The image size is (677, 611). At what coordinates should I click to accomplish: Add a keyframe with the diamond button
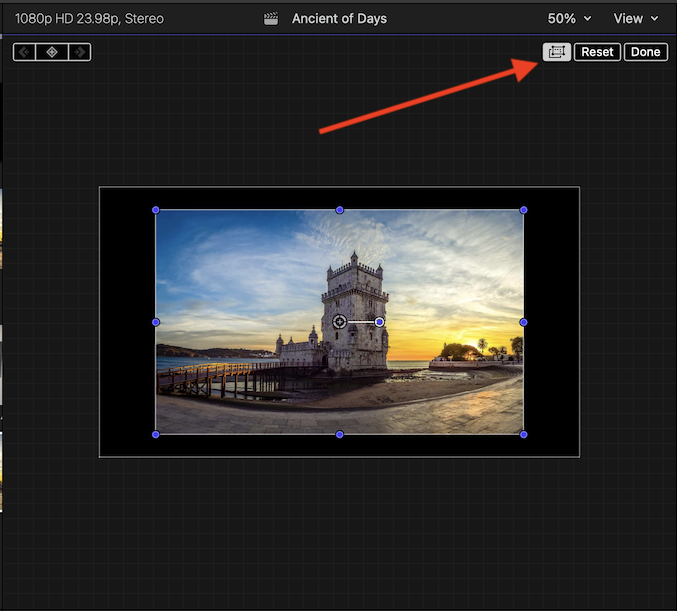[x=52, y=52]
